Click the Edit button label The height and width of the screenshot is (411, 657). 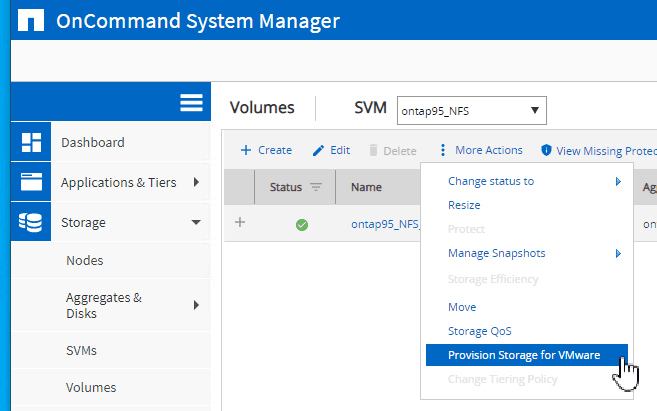coord(340,150)
